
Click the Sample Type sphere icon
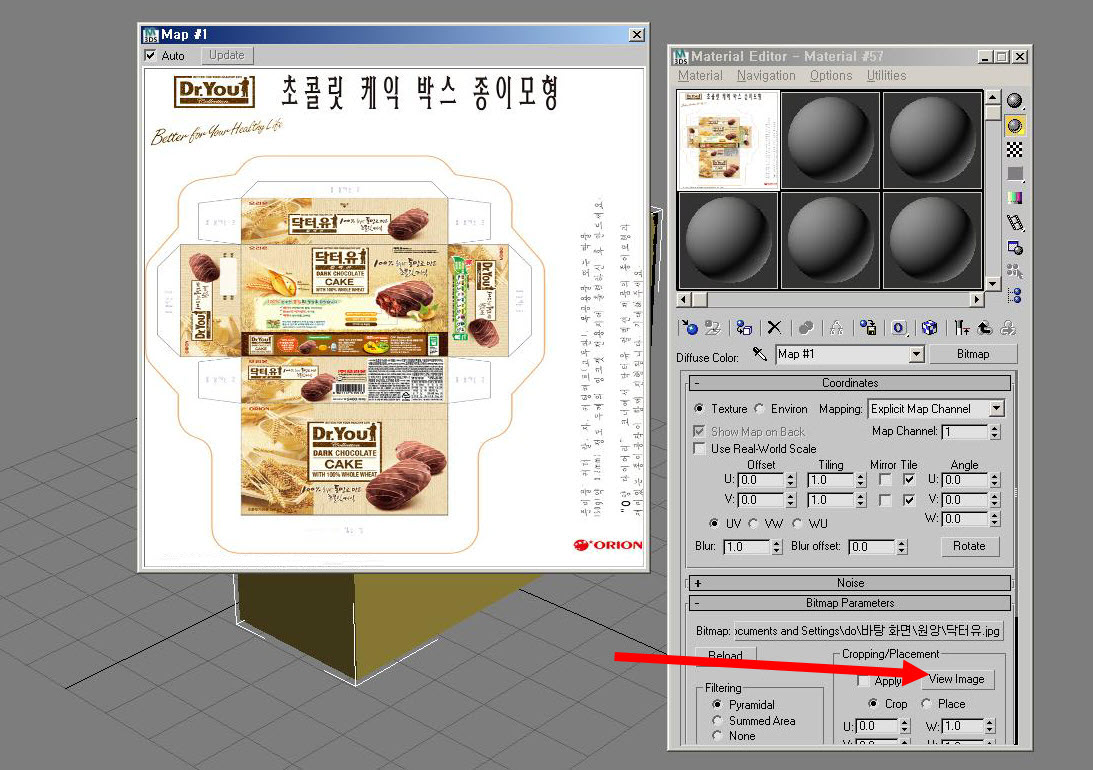click(1015, 101)
